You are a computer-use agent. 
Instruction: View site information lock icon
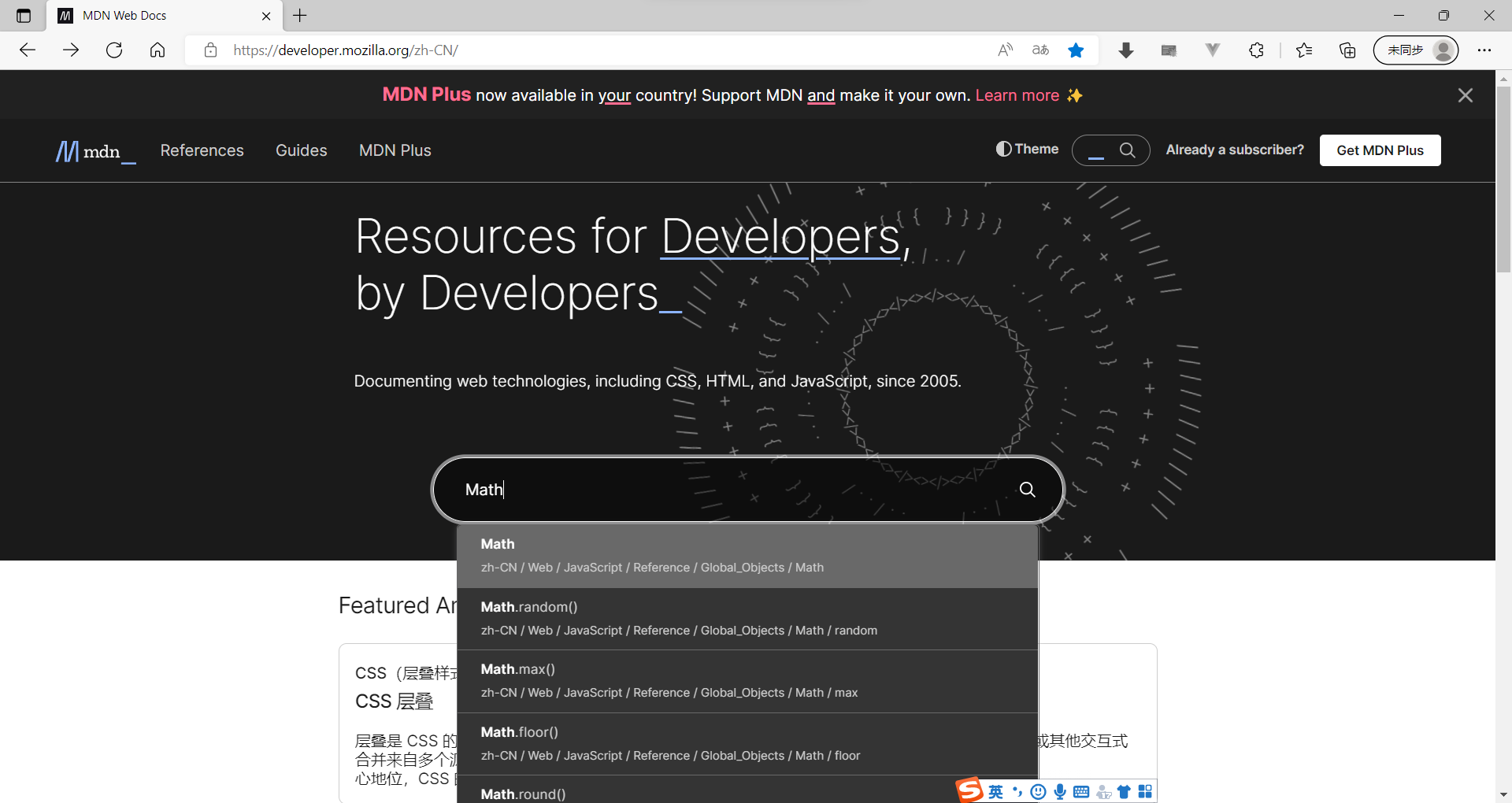[x=210, y=50]
